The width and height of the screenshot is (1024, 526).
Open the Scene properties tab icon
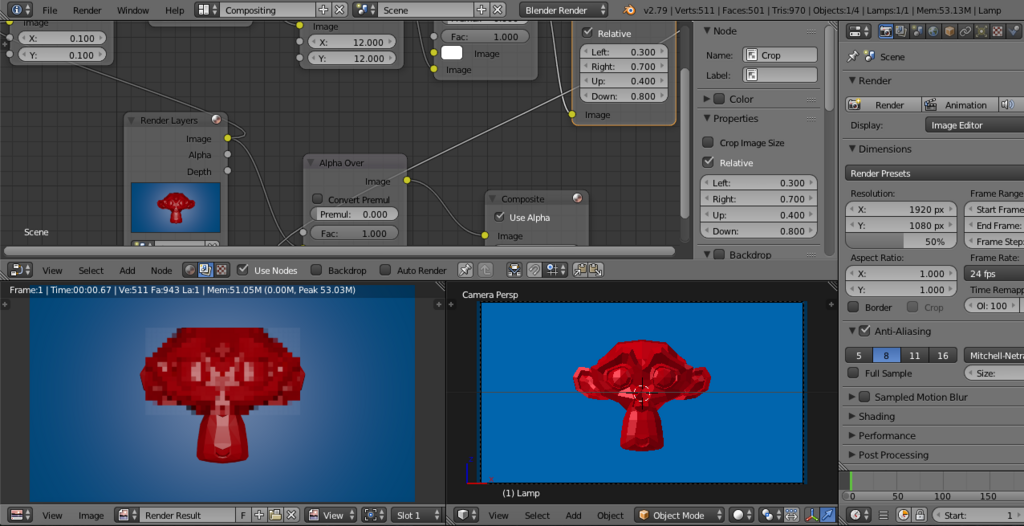pos(918,31)
